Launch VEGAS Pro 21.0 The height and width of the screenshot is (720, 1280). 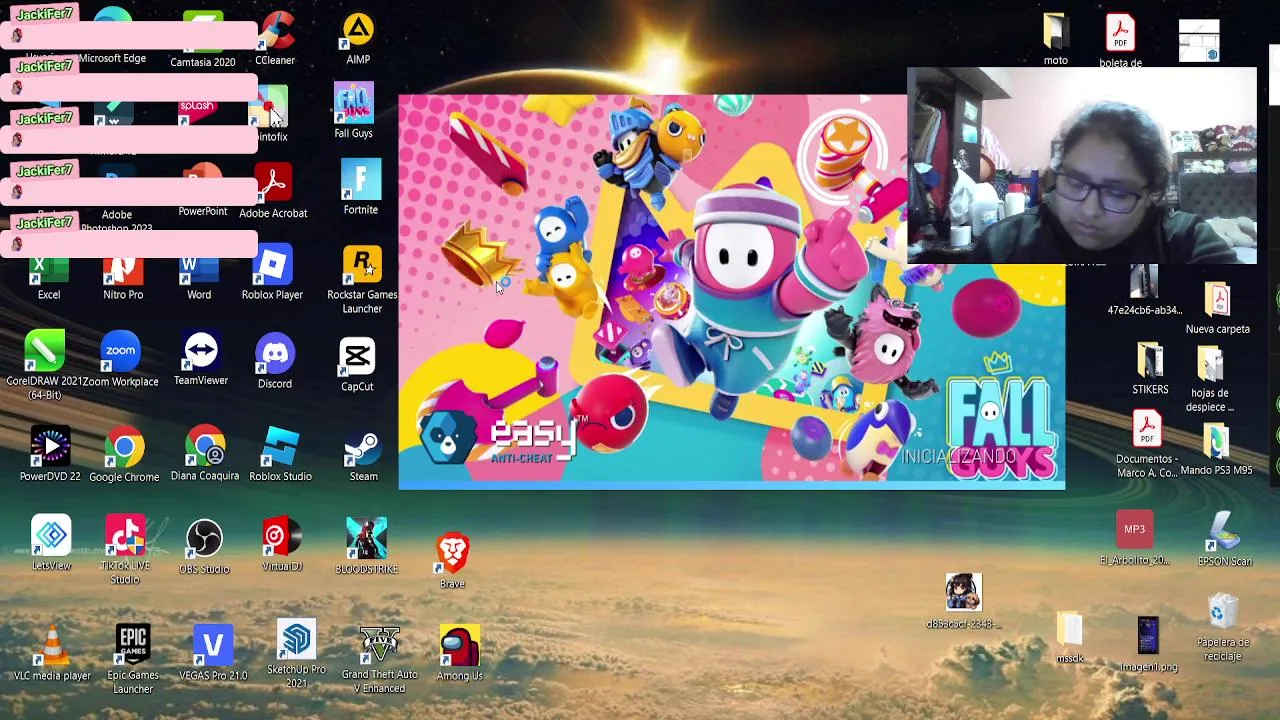tap(213, 654)
